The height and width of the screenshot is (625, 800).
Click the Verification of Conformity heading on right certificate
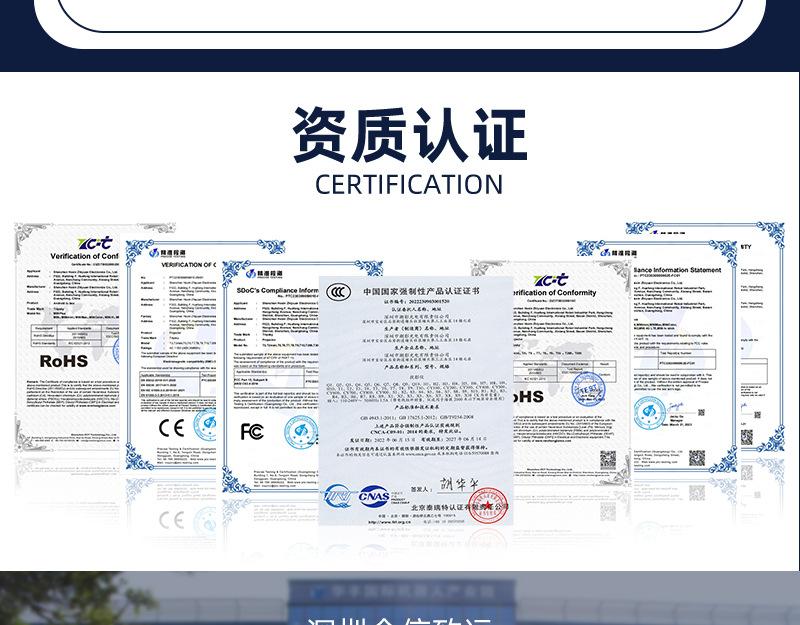click(x=553, y=293)
